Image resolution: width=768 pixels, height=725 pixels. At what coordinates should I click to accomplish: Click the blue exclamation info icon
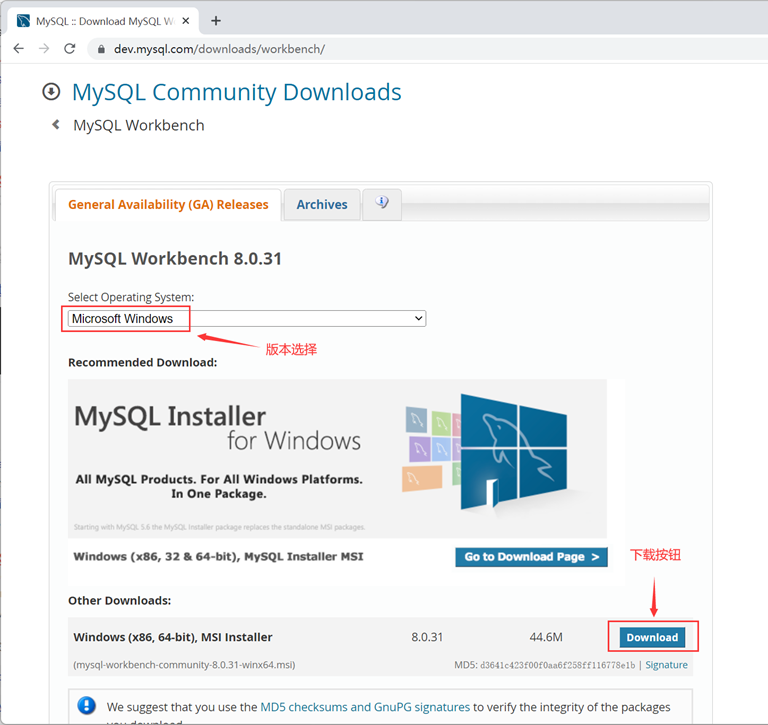click(x=87, y=706)
